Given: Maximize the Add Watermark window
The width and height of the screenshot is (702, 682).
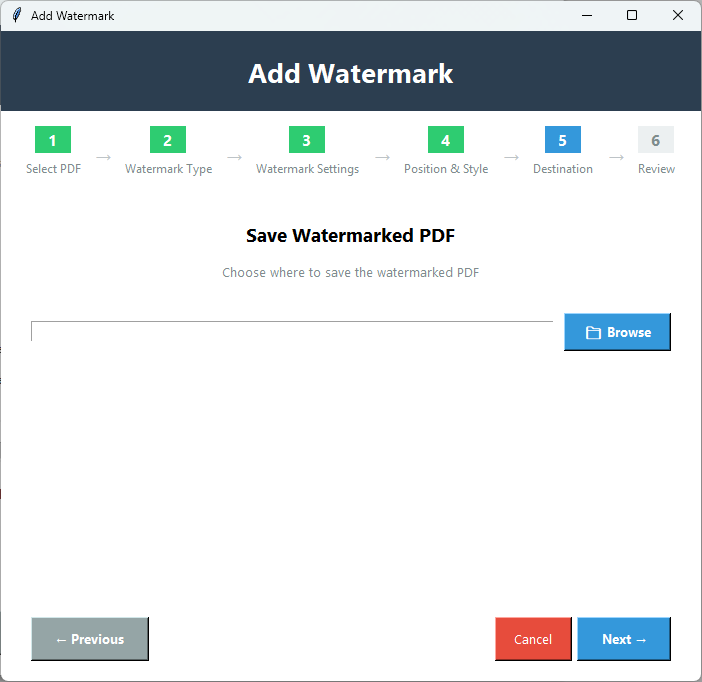Looking at the screenshot, I should pyautogui.click(x=632, y=15).
